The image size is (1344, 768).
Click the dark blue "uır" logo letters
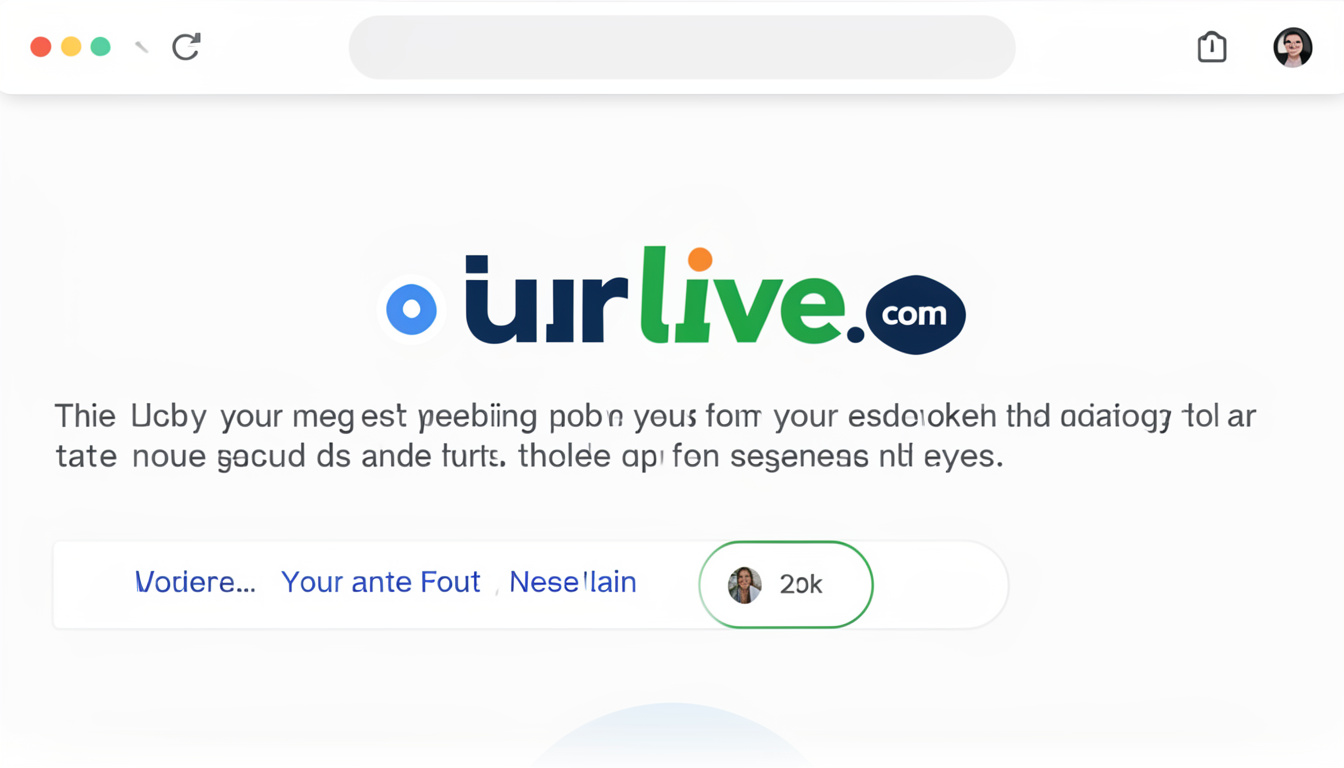tap(547, 300)
